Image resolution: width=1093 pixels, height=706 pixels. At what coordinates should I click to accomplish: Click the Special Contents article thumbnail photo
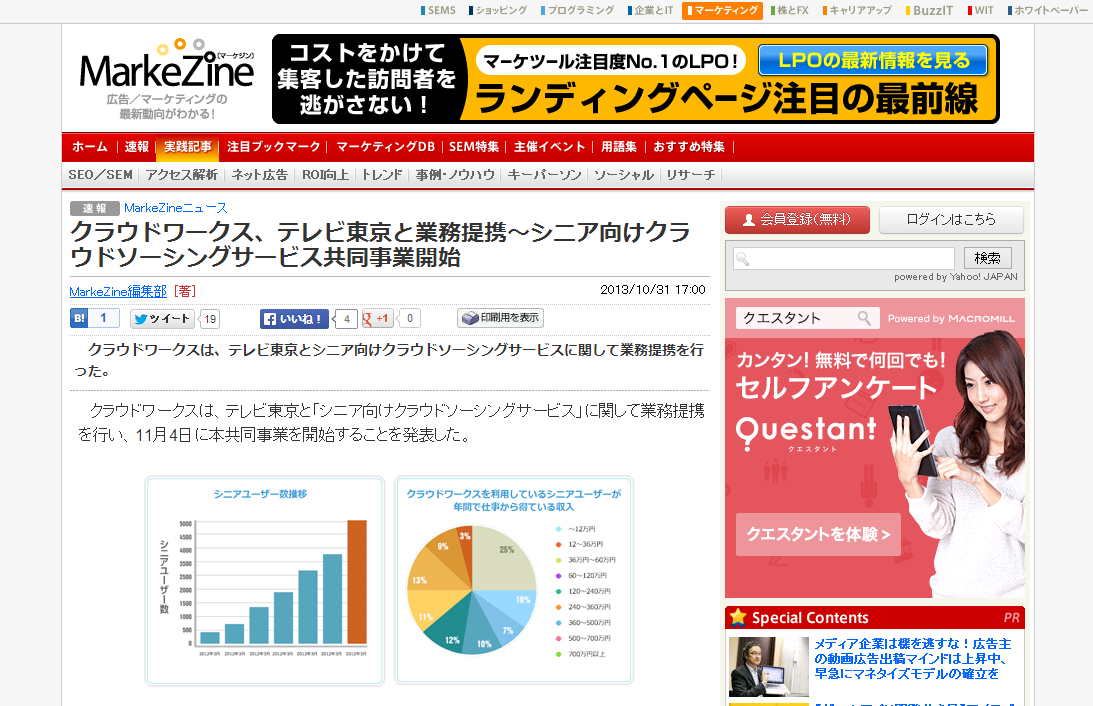769,666
